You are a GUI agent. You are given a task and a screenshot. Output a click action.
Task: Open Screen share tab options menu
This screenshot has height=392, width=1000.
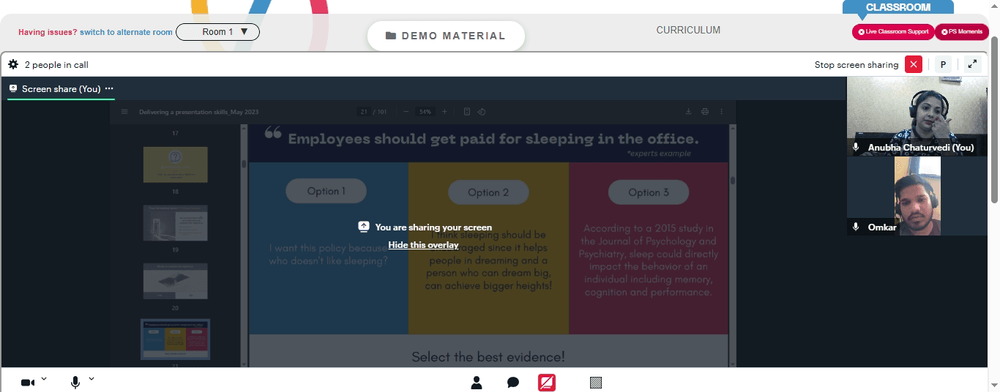point(109,89)
